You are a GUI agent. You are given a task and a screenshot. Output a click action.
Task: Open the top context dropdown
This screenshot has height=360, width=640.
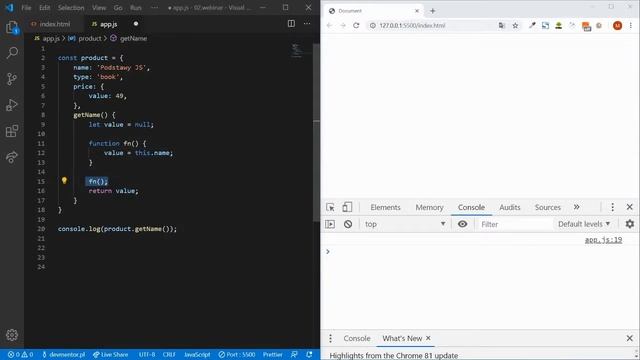click(x=405, y=224)
